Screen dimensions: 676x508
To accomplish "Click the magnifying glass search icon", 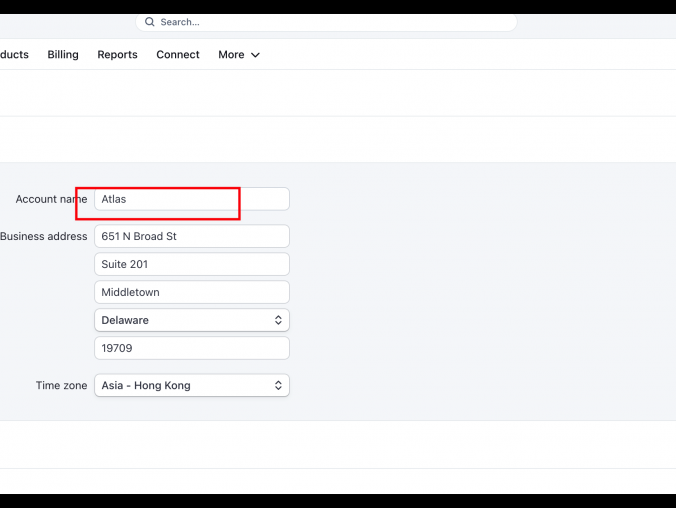I will tap(150, 22).
